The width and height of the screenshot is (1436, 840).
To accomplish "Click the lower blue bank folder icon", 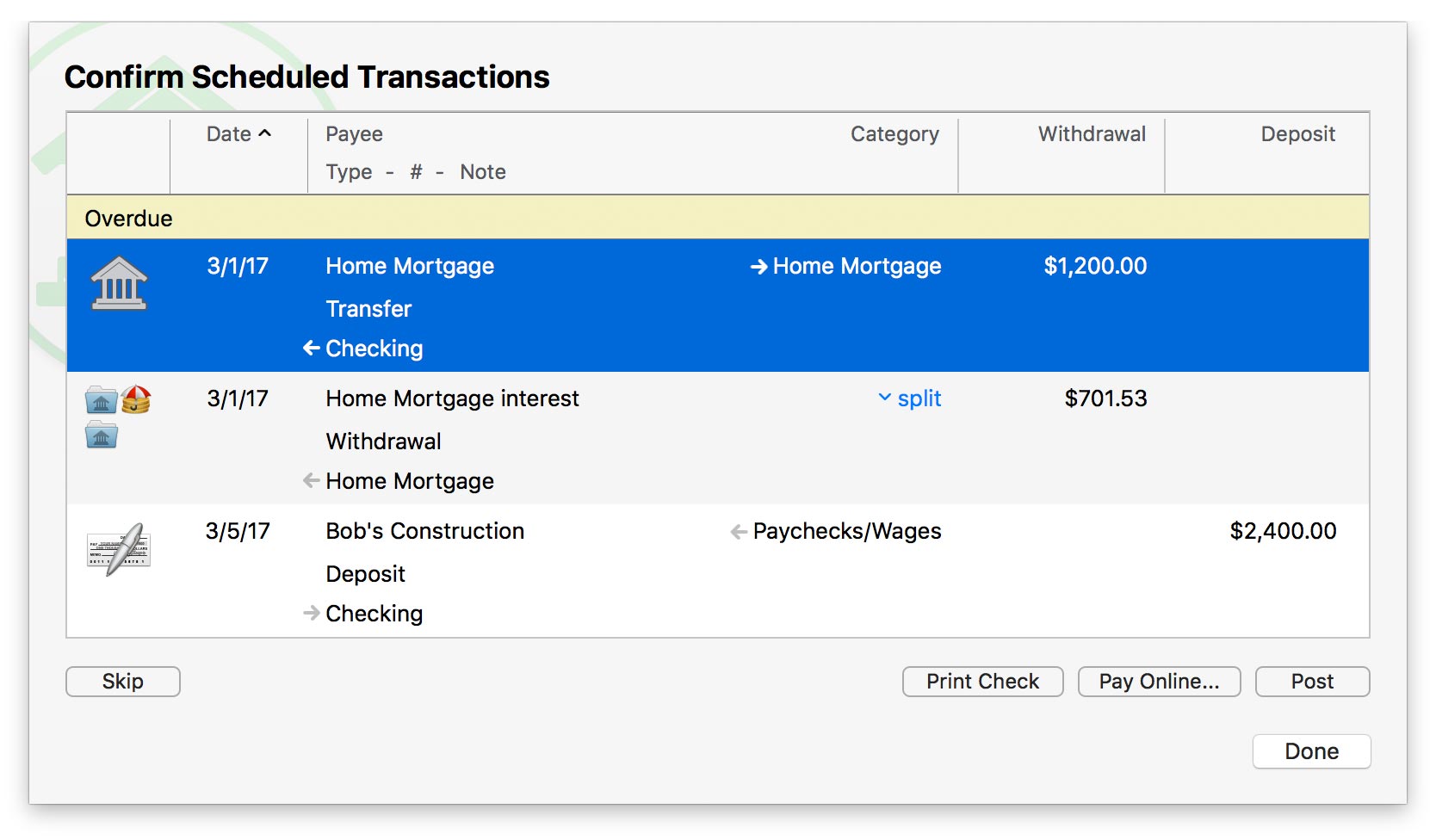I will 102,435.
